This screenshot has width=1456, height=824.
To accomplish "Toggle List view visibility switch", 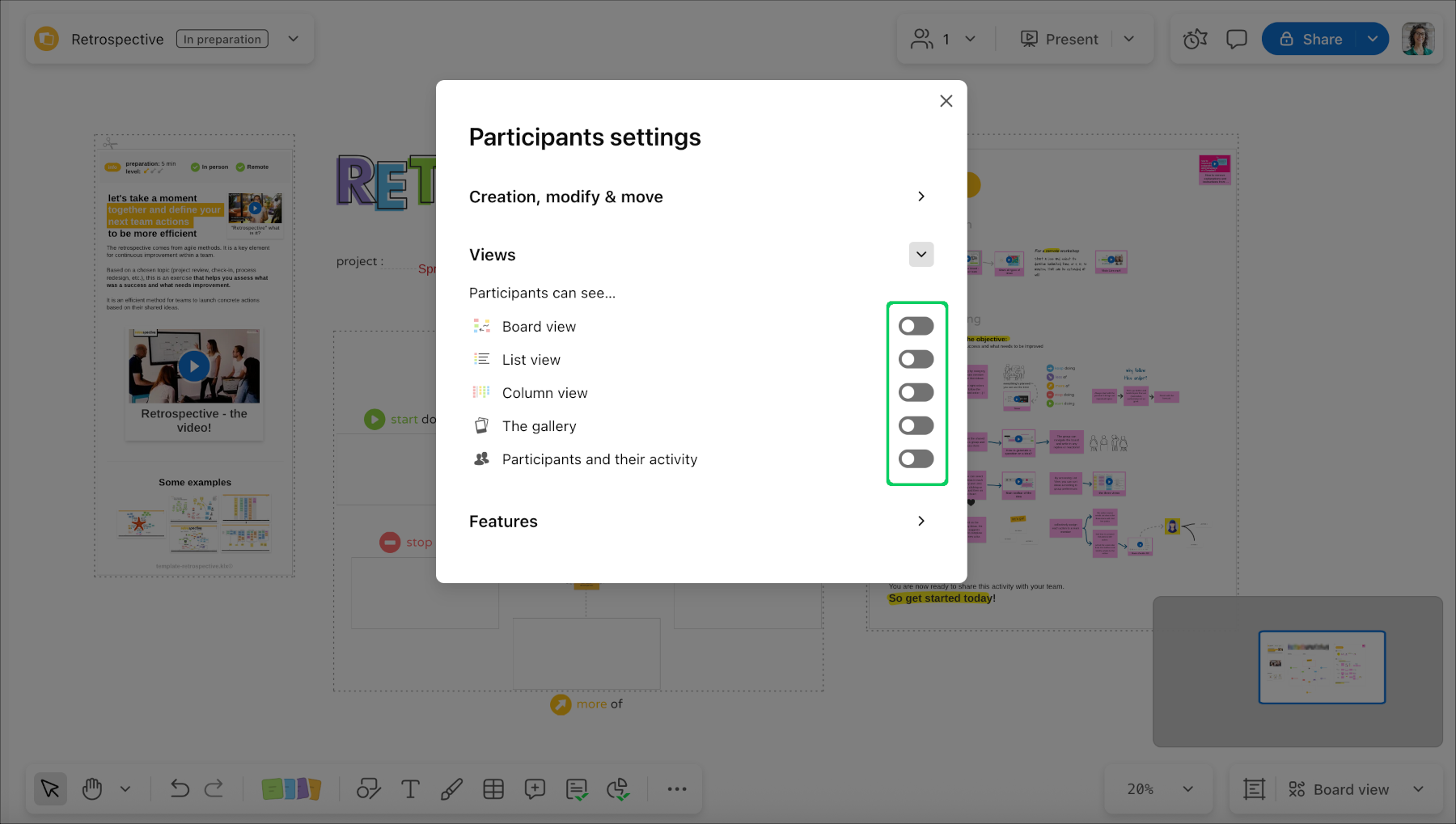I will click(x=916, y=359).
